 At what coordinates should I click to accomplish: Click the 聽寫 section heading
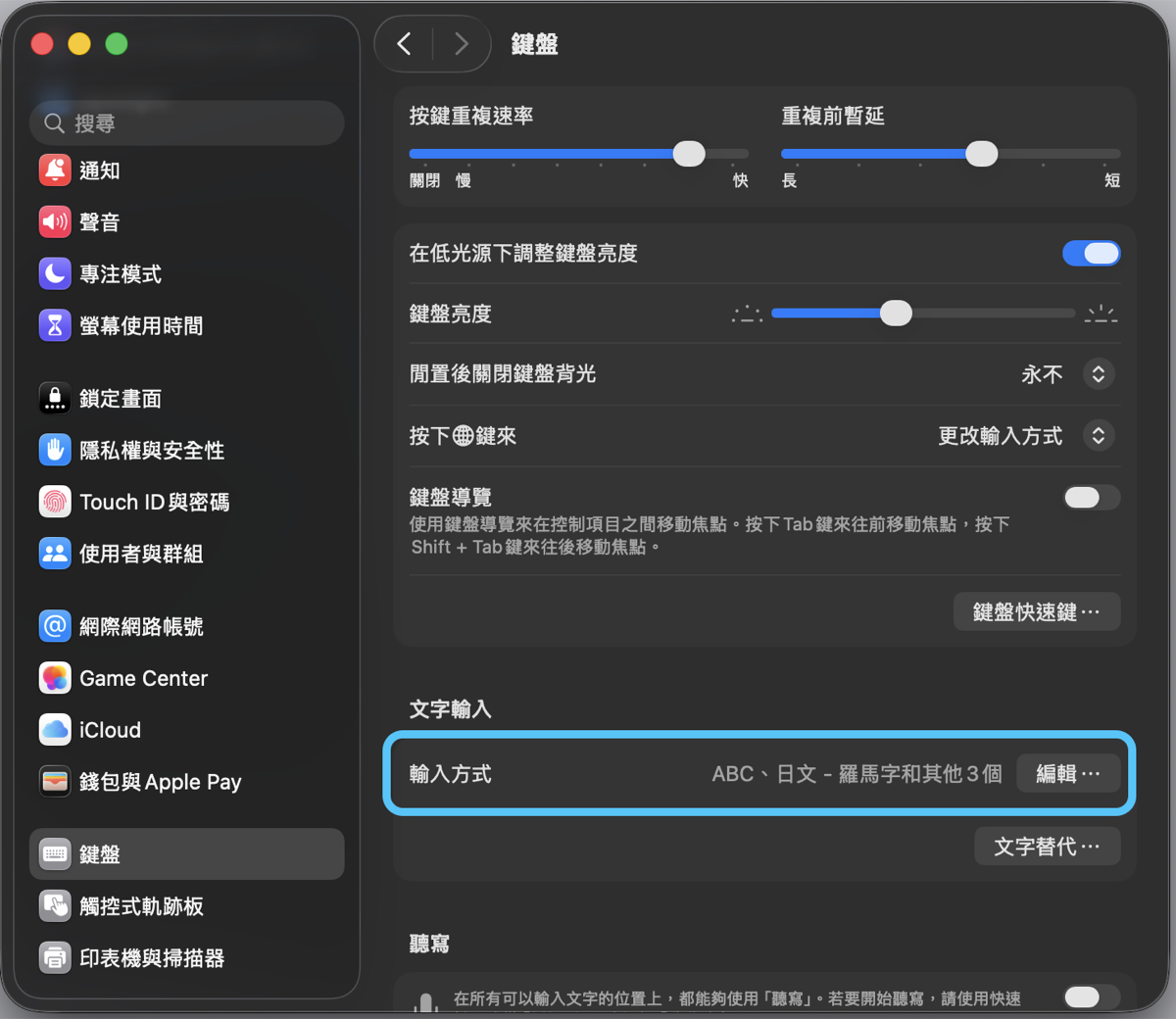tap(429, 944)
